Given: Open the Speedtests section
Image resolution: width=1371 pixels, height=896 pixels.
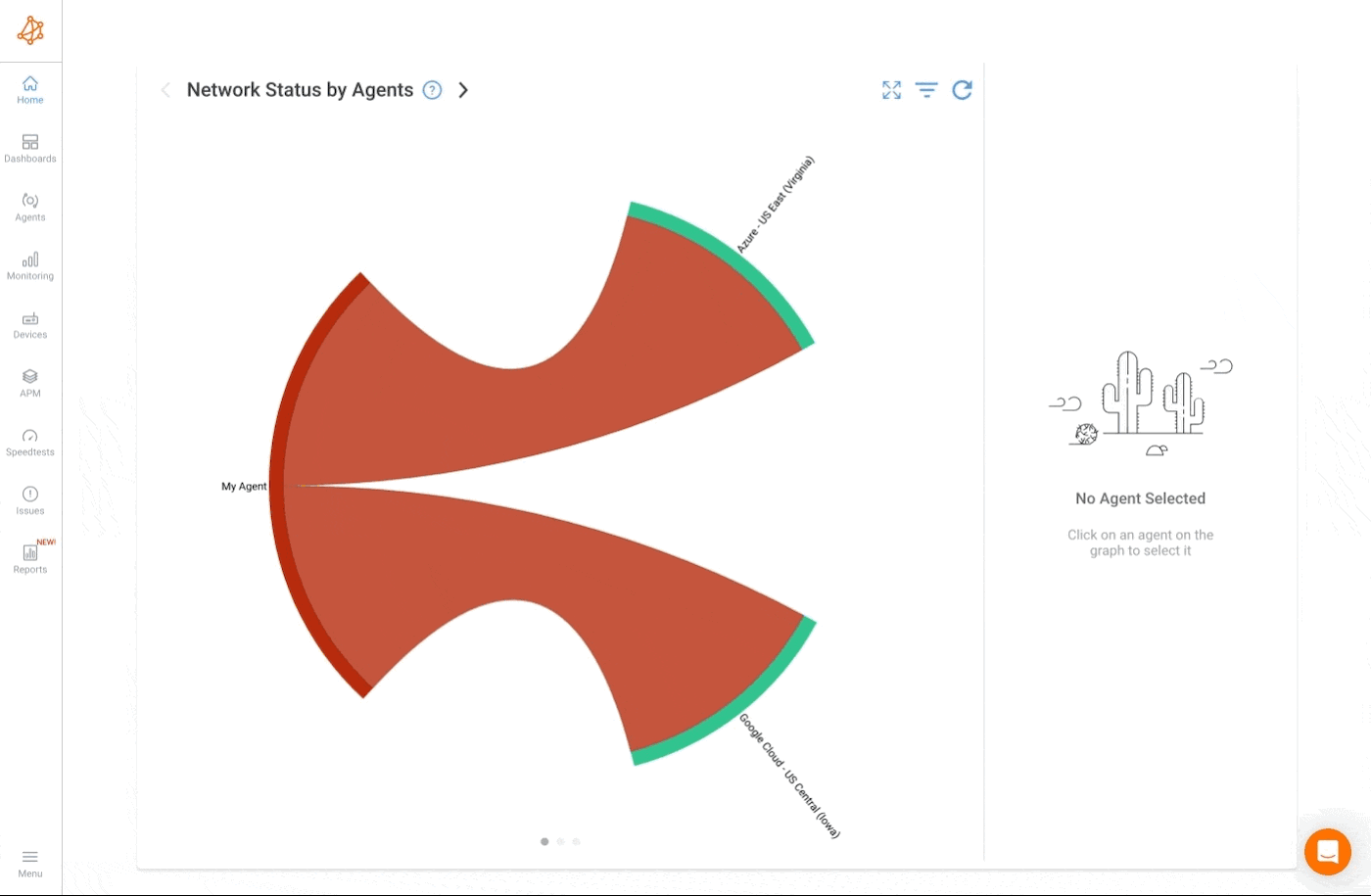Looking at the screenshot, I should pyautogui.click(x=29, y=441).
